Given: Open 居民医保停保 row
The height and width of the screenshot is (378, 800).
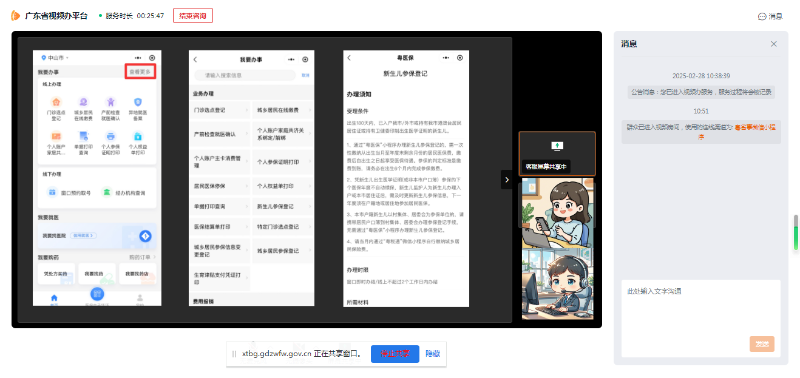Looking at the screenshot, I should click(x=219, y=187).
